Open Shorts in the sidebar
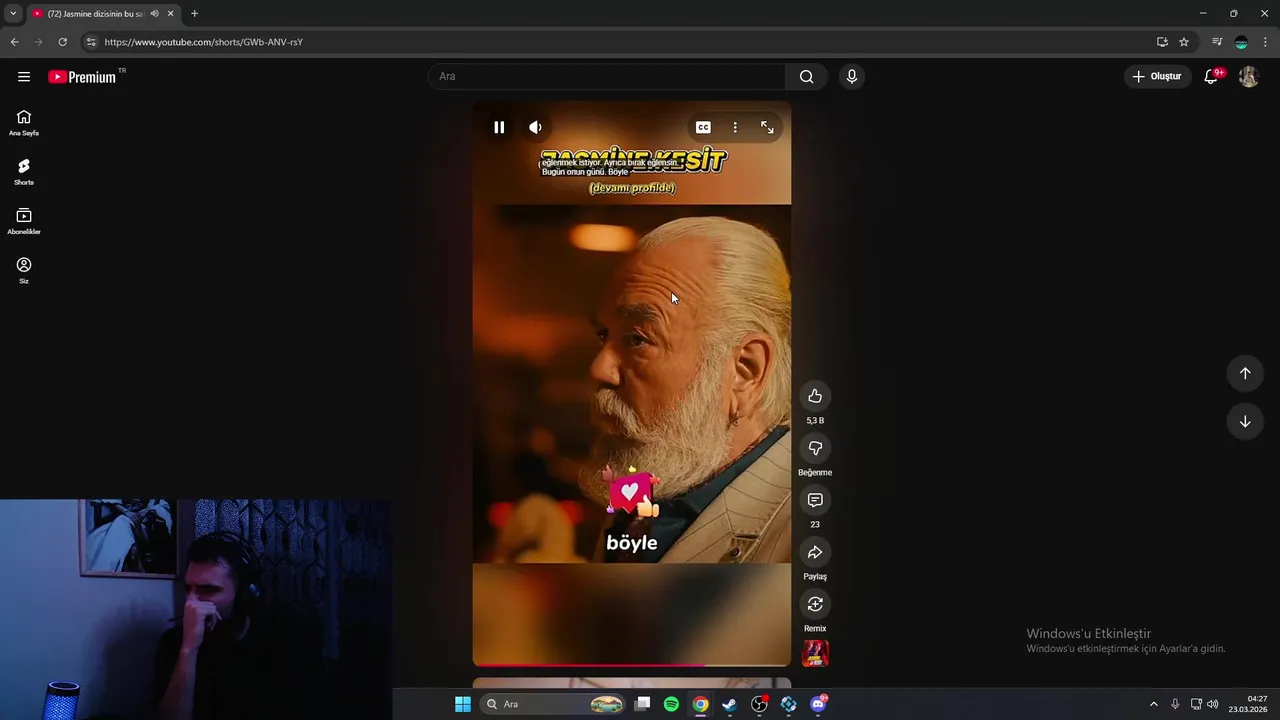The width and height of the screenshot is (1280, 720). pyautogui.click(x=24, y=172)
